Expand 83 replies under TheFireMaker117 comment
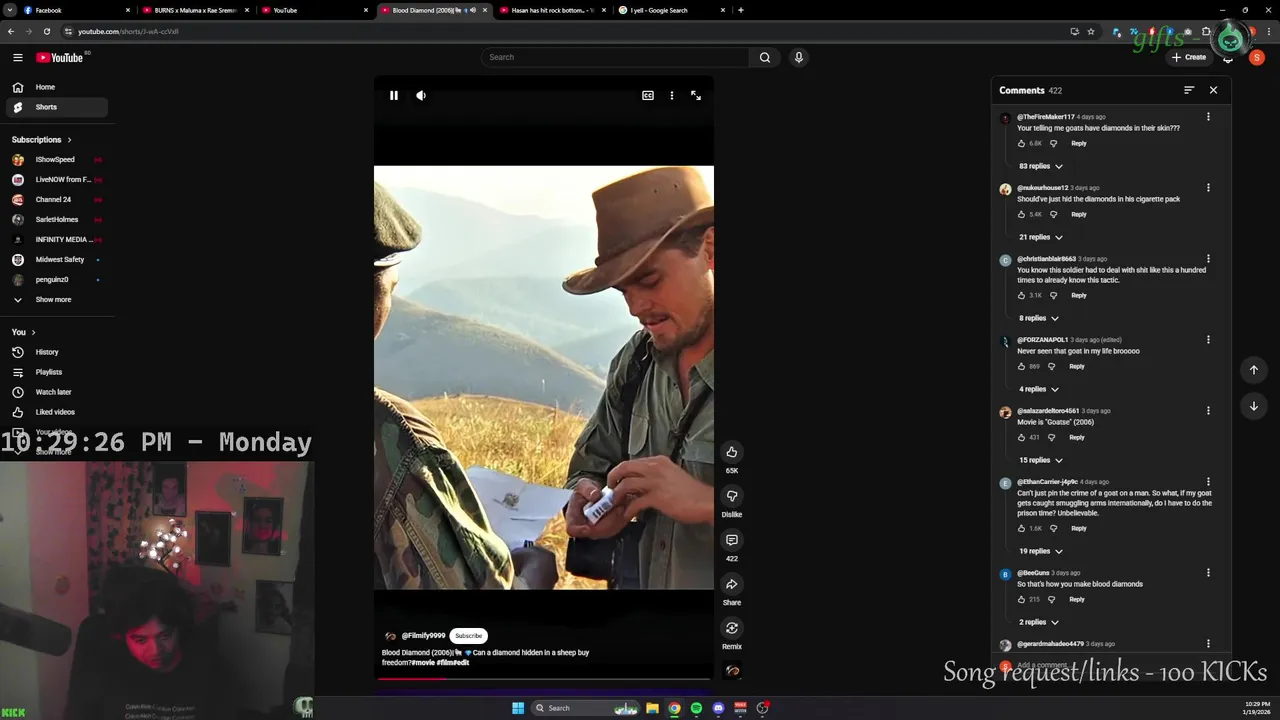 click(1040, 166)
